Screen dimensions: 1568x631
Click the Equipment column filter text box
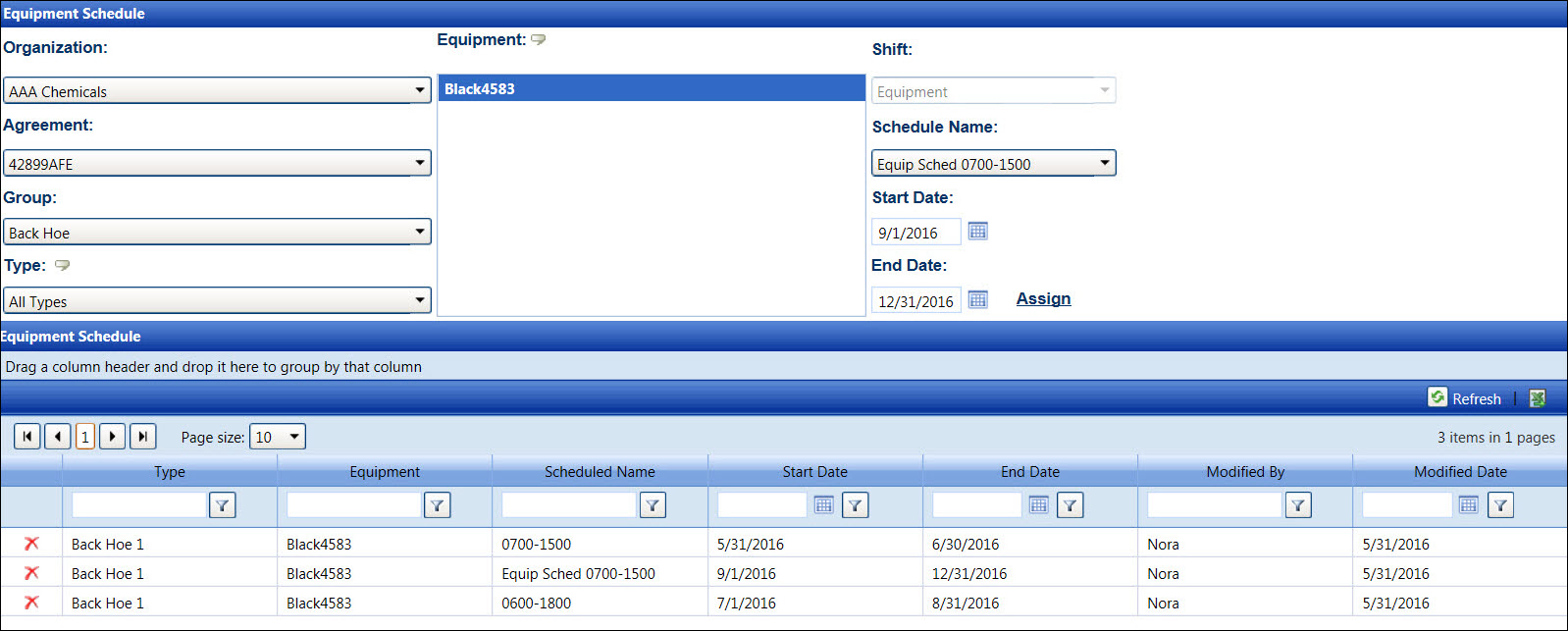pos(354,505)
